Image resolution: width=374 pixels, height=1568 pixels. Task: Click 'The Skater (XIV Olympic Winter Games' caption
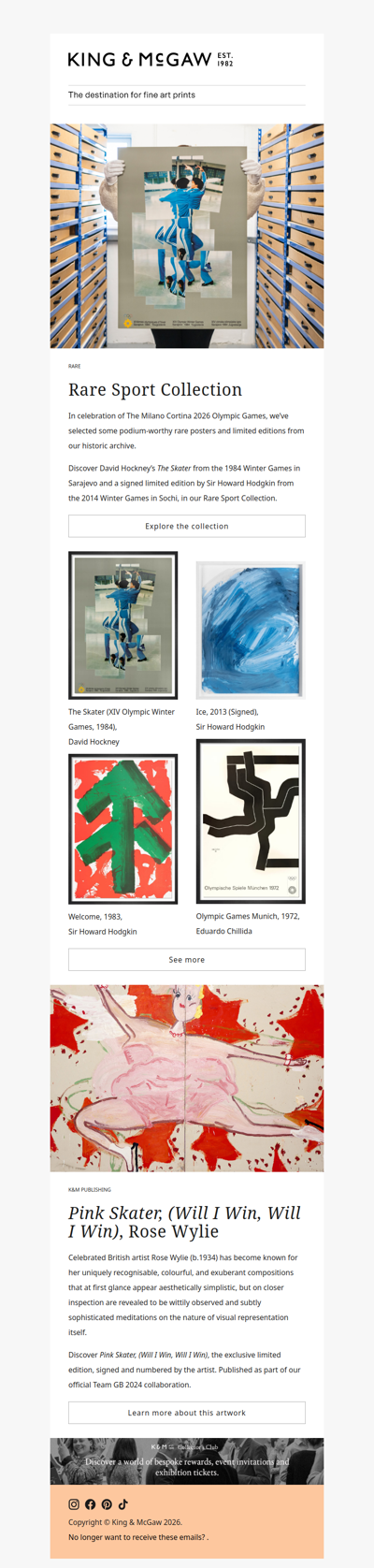(x=122, y=719)
